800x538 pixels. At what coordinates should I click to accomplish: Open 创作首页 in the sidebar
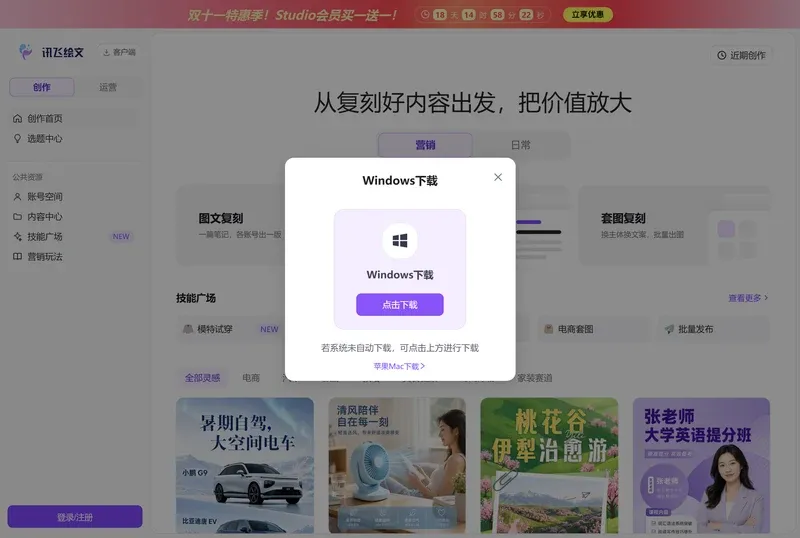(x=74, y=118)
